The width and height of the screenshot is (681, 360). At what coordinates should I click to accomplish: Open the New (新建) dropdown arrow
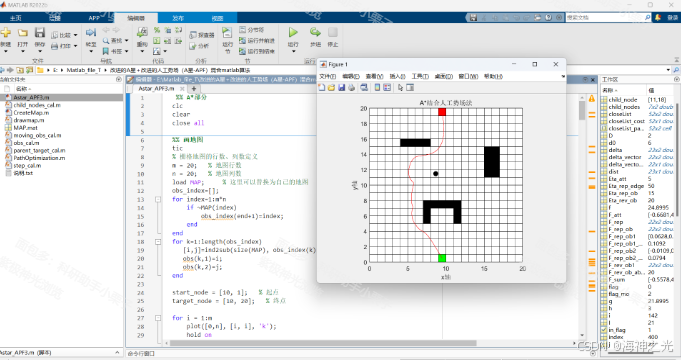click(x=6, y=51)
